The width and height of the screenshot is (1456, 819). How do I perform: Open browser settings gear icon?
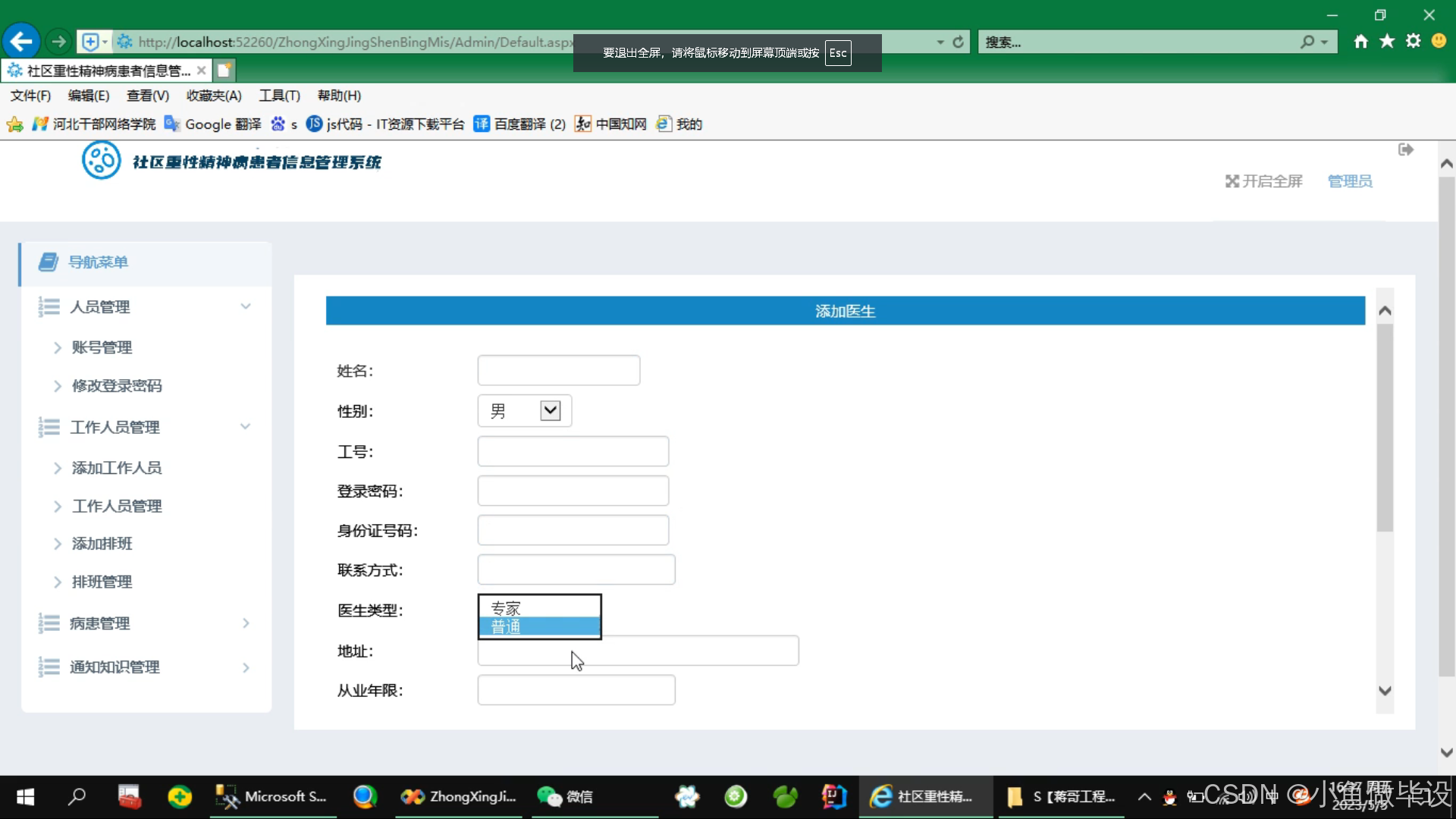click(1413, 42)
